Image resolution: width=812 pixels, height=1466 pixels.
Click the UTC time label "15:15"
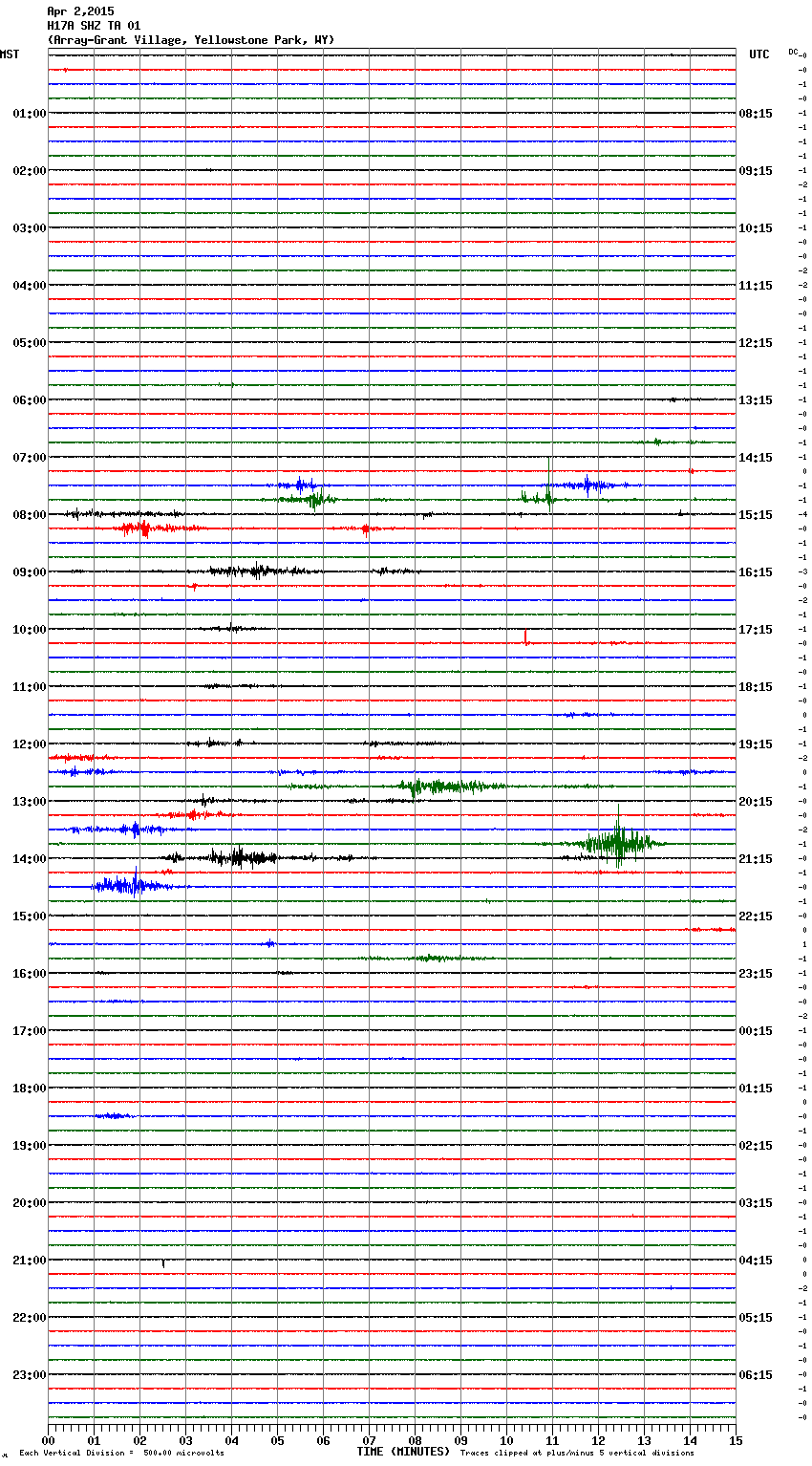click(756, 515)
